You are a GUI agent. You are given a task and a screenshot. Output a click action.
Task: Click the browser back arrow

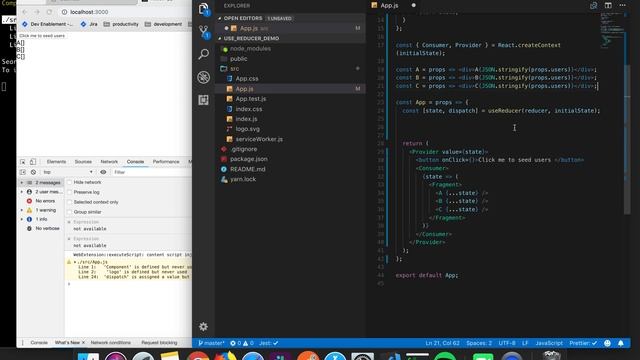[x=25, y=12]
